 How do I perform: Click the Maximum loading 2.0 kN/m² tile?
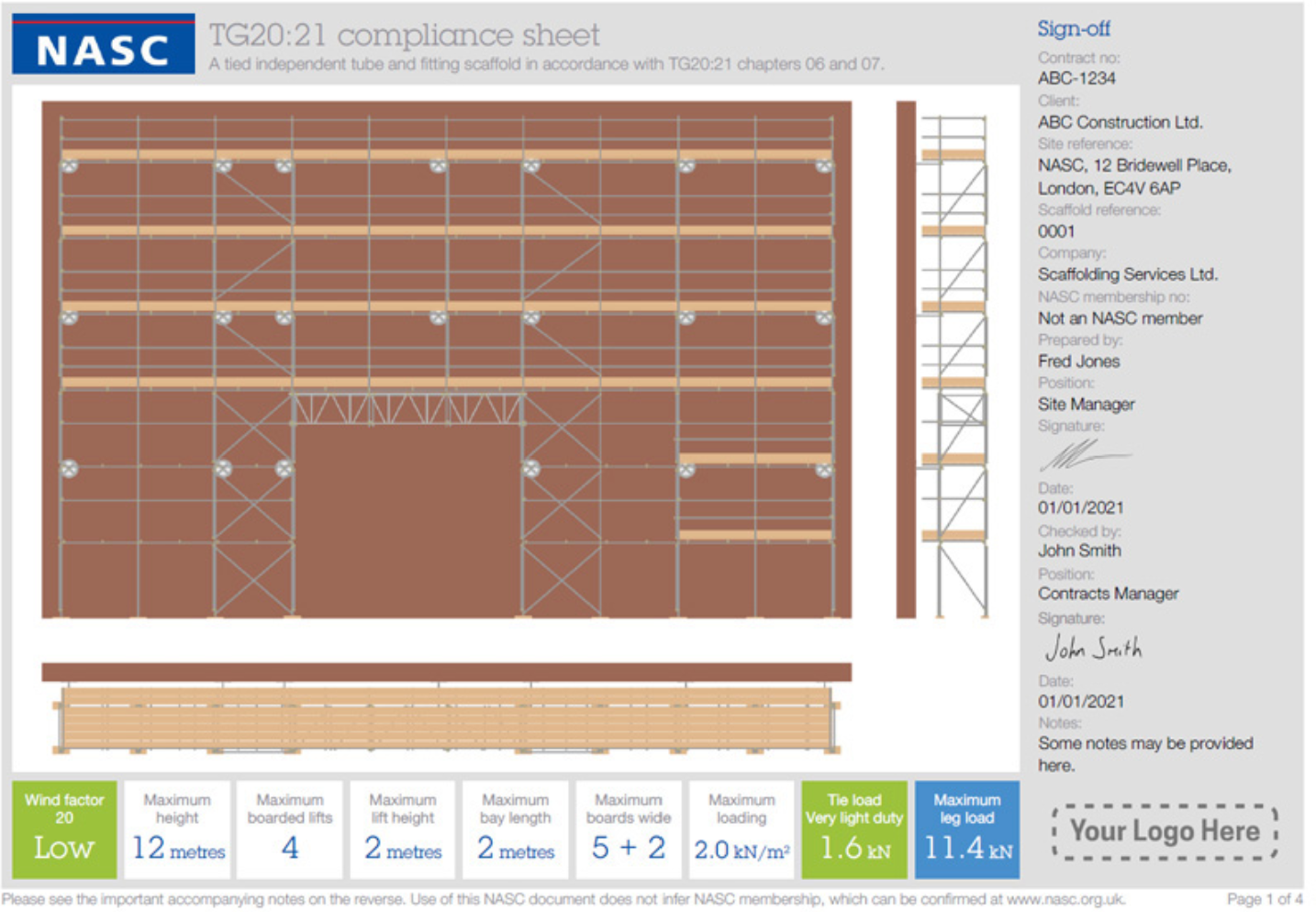click(741, 829)
